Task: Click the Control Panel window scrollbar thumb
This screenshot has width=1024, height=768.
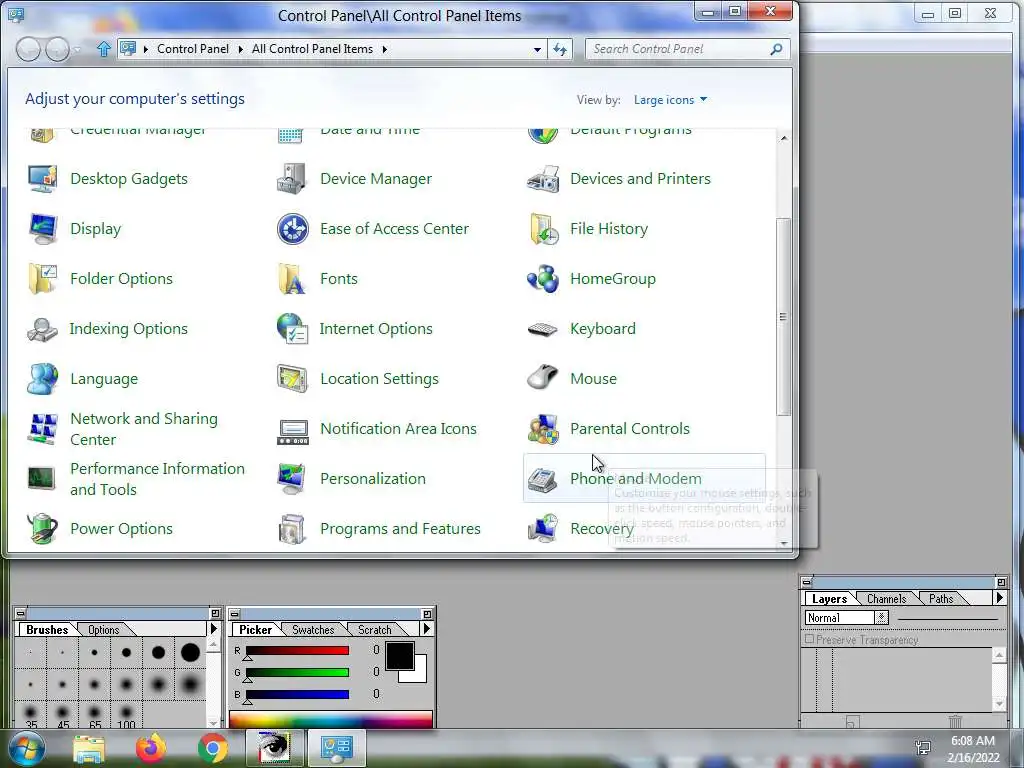Action: click(x=783, y=317)
